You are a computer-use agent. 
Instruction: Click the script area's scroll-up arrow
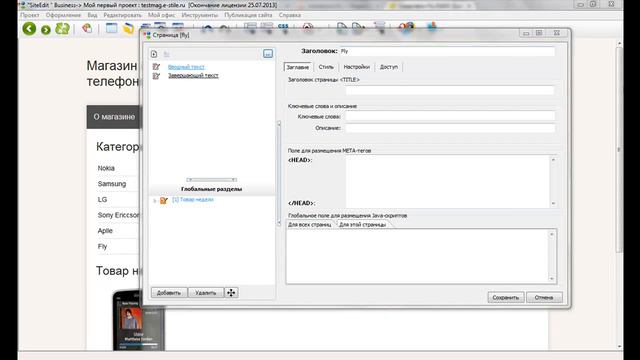[552, 234]
